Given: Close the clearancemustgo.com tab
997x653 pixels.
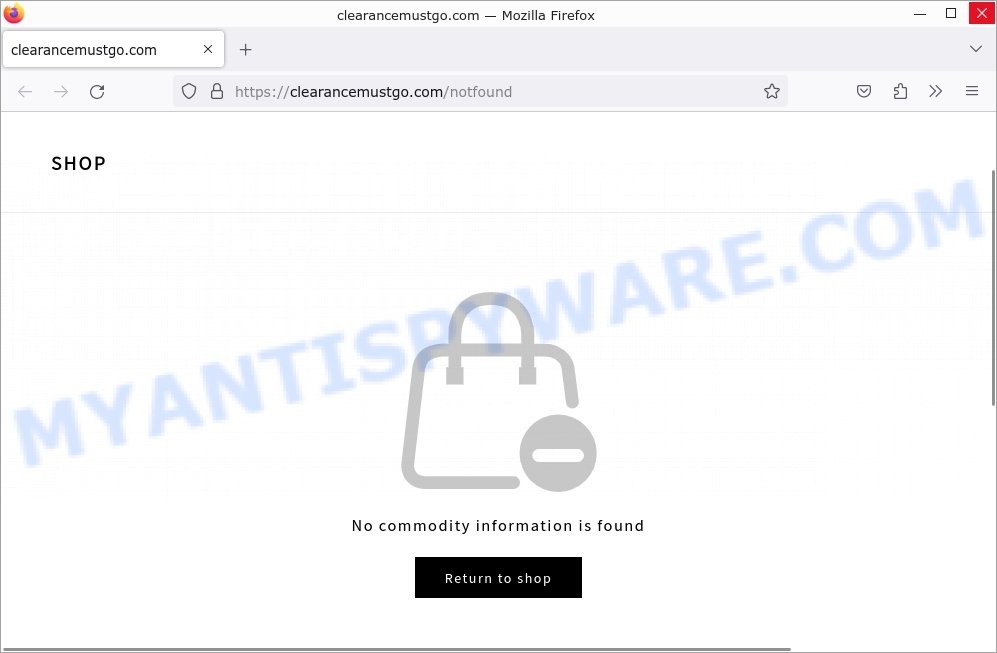Looking at the screenshot, I should [208, 49].
